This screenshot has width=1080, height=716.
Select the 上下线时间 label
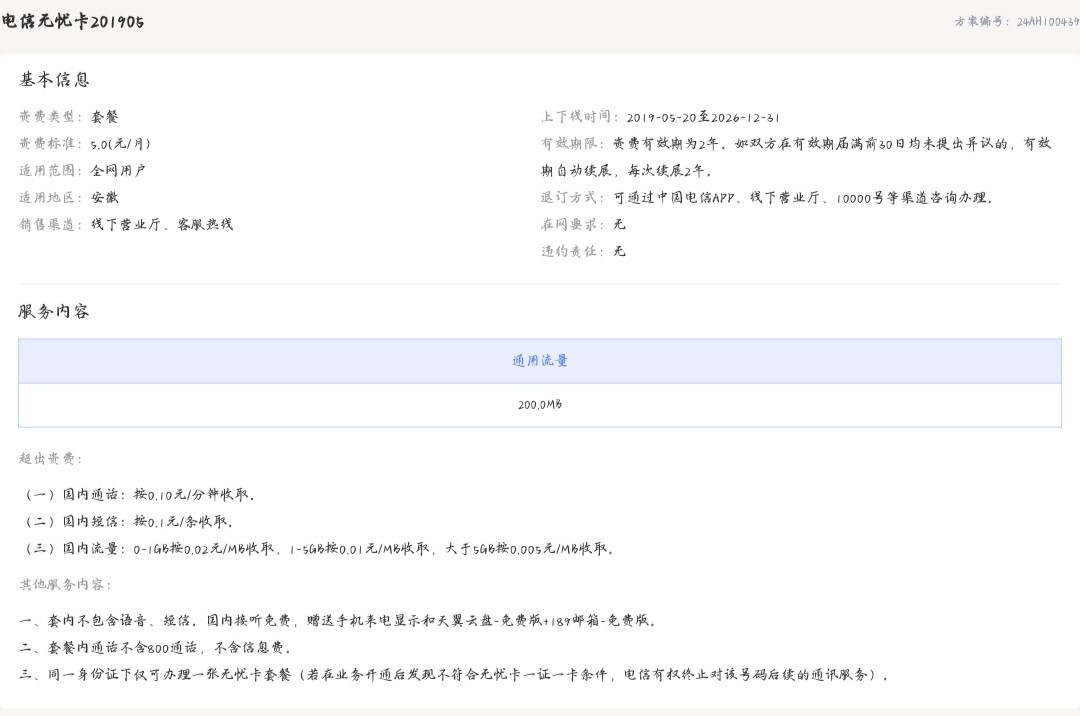click(580, 117)
